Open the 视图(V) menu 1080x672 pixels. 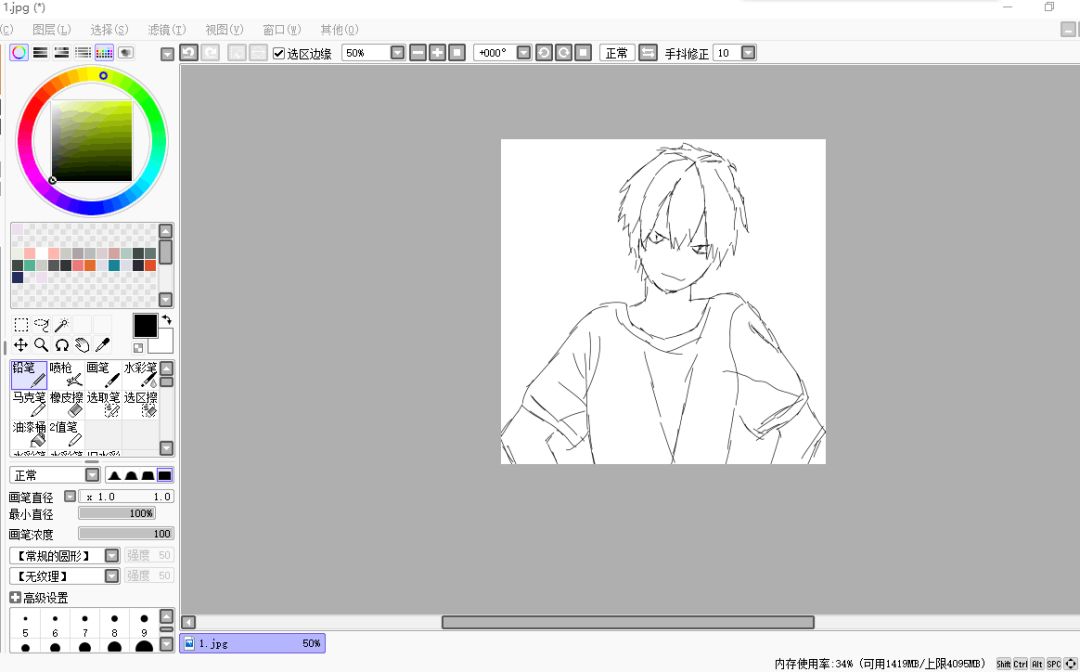[x=224, y=30]
